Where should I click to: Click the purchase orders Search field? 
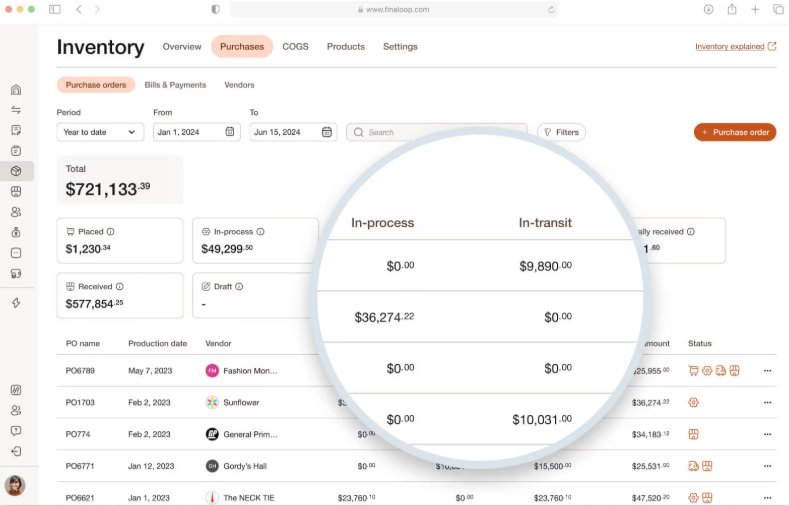436,132
